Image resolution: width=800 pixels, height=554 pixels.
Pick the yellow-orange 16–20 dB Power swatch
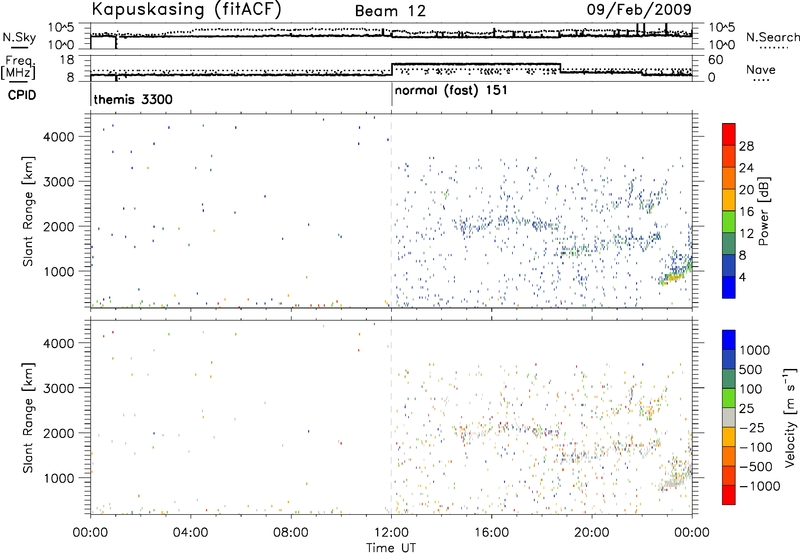[729, 199]
